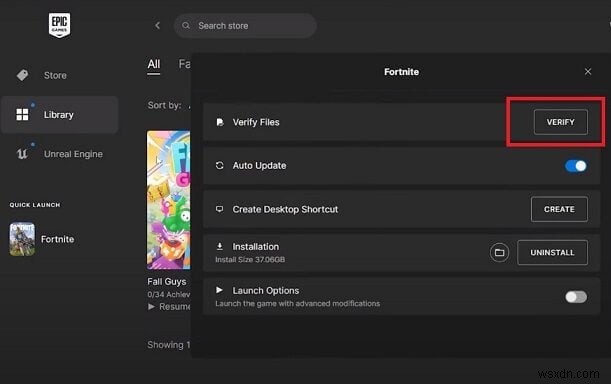The width and height of the screenshot is (611, 384).
Task: Click the UNINSTALL button
Action: 552,253
